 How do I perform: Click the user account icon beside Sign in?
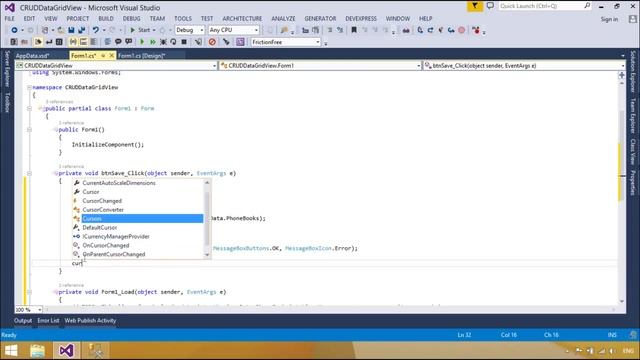(632, 19)
